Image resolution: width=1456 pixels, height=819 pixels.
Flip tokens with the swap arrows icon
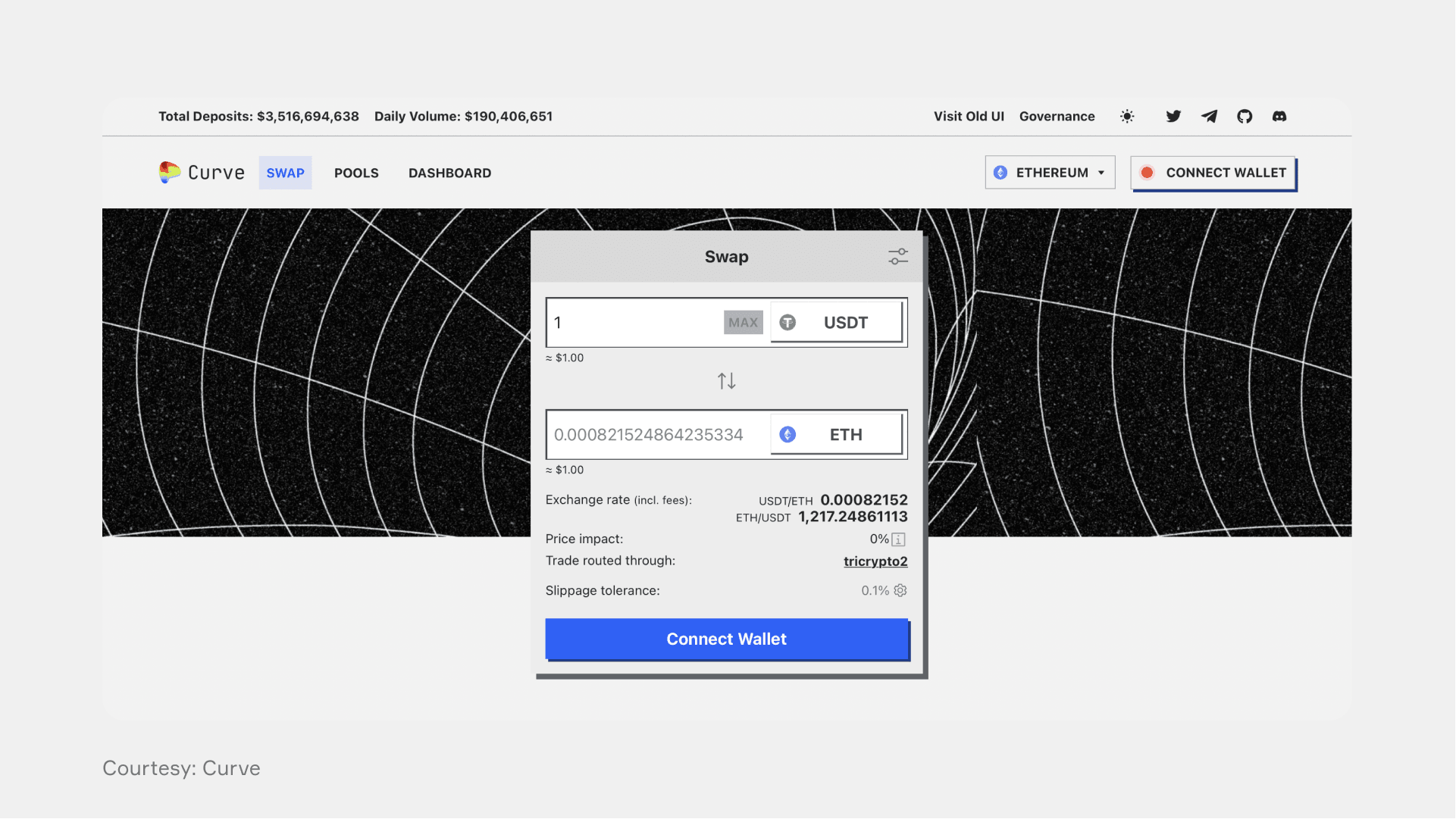click(x=727, y=381)
